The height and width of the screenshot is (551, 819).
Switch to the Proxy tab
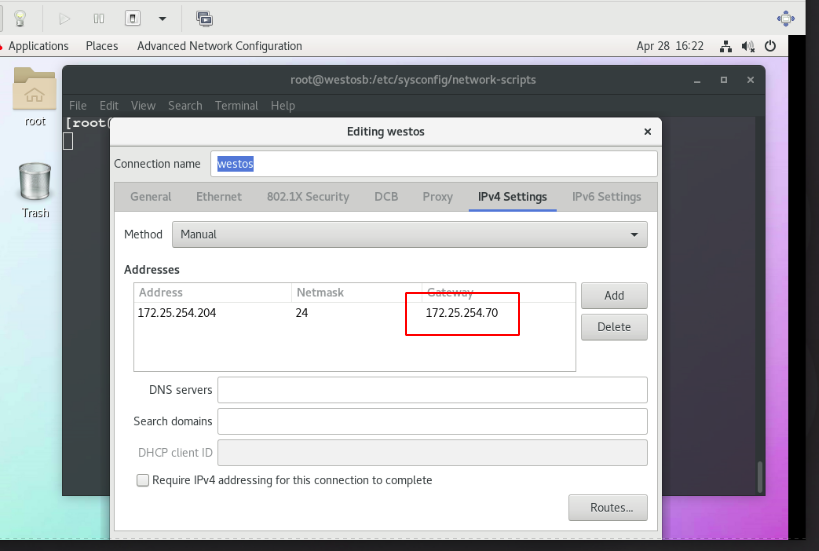click(438, 197)
